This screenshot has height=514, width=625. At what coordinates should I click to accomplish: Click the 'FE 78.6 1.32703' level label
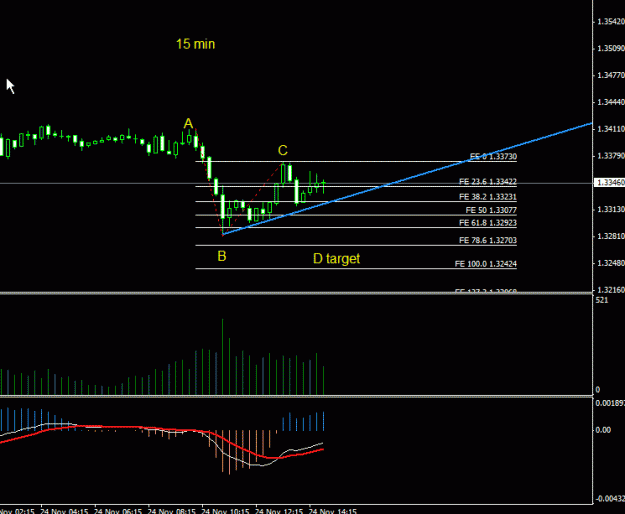tap(488, 240)
